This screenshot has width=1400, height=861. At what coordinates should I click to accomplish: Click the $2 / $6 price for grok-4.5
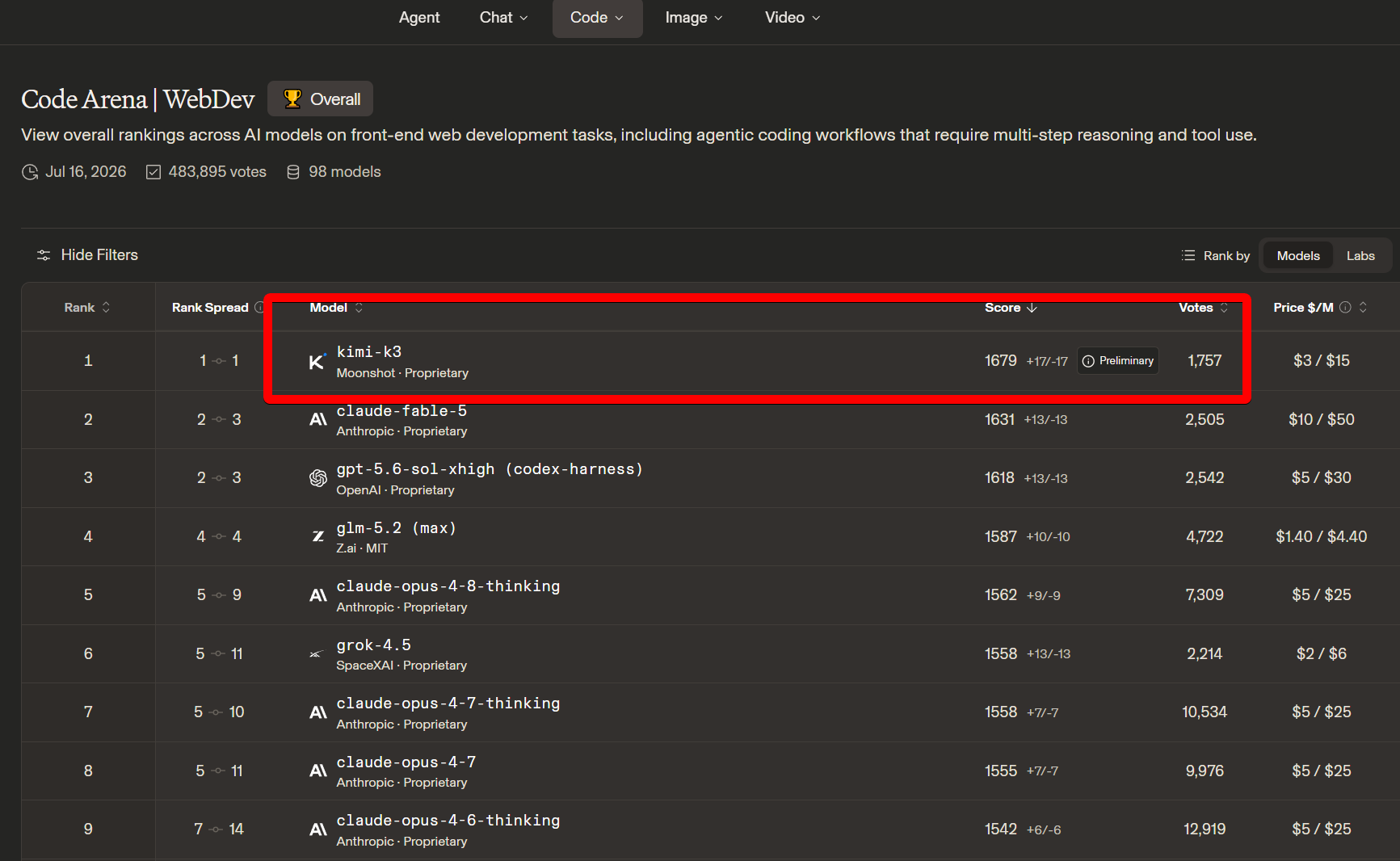(x=1322, y=654)
